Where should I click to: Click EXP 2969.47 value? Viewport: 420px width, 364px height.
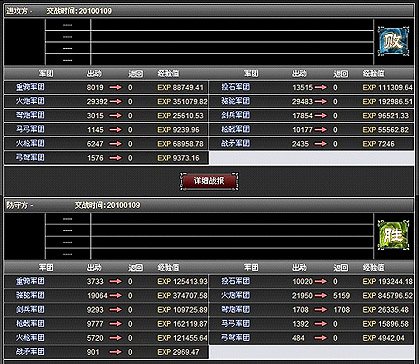pos(178,352)
